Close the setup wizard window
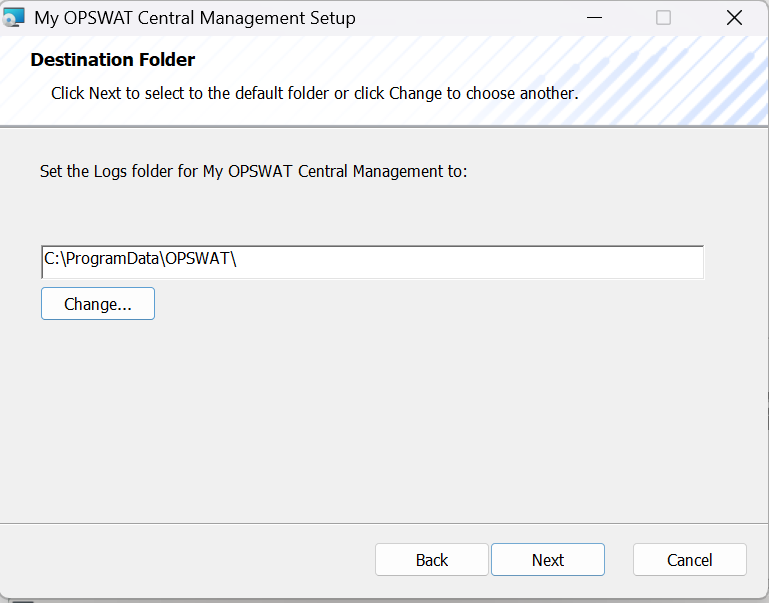This screenshot has height=603, width=769. [734, 18]
